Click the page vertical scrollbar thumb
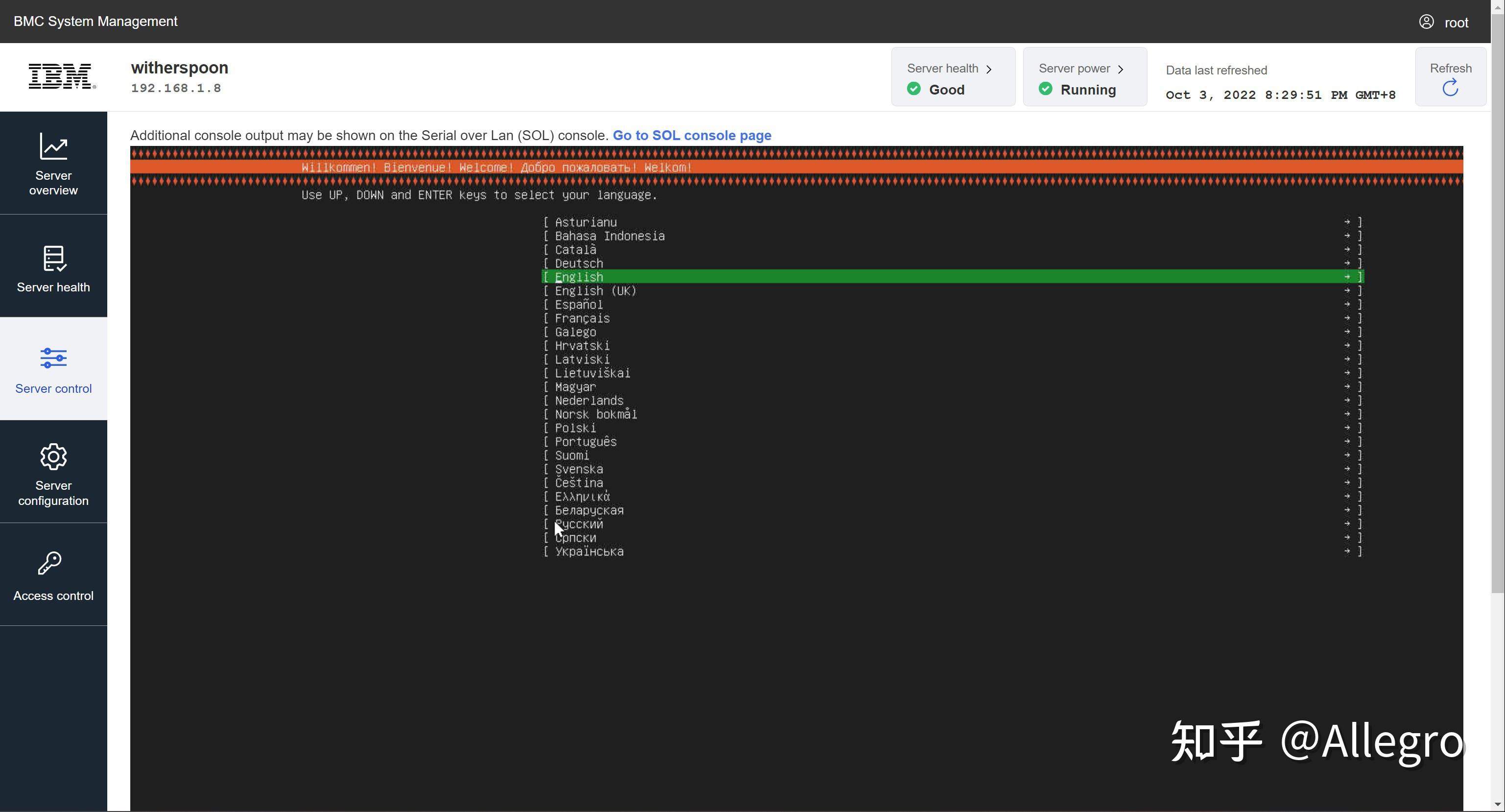 tap(1497, 304)
